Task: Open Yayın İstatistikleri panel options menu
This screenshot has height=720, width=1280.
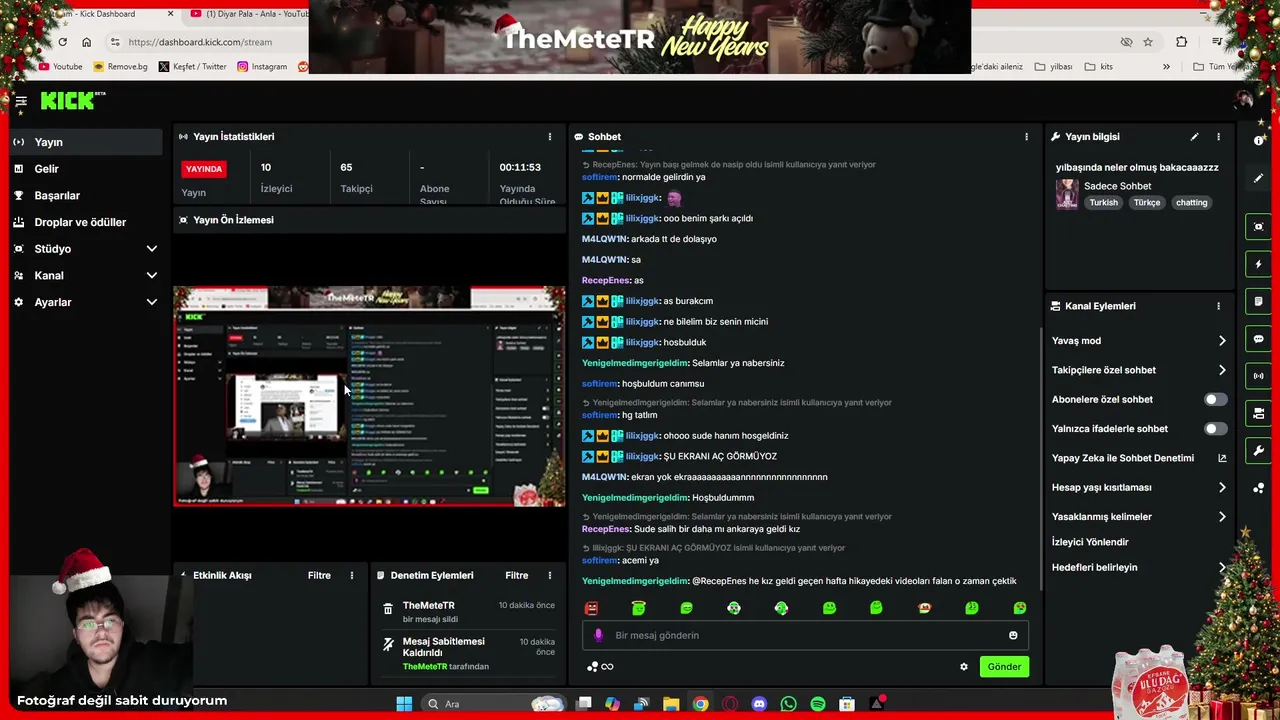Action: pyautogui.click(x=549, y=137)
